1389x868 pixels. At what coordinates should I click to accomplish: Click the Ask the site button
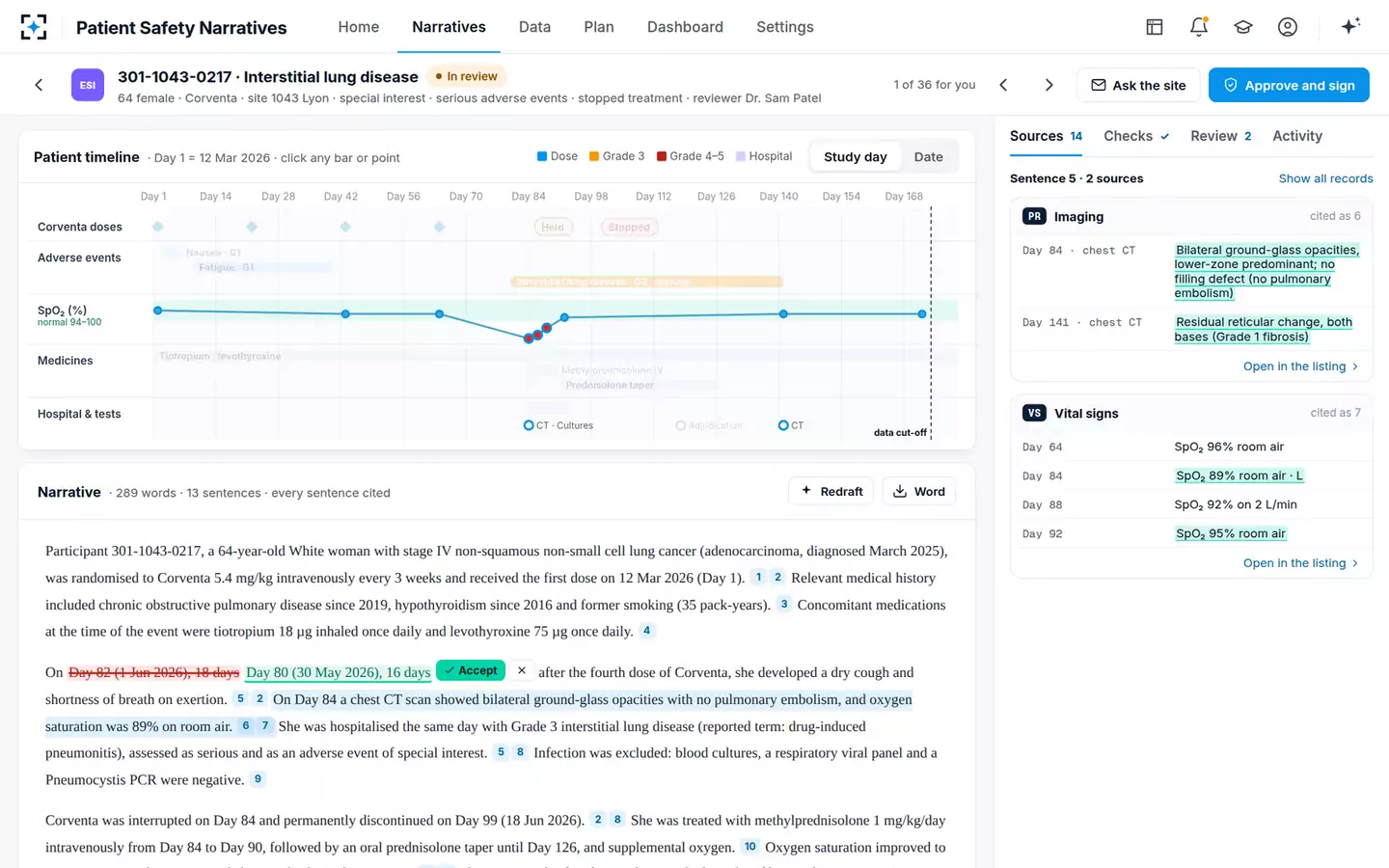pos(1138,85)
